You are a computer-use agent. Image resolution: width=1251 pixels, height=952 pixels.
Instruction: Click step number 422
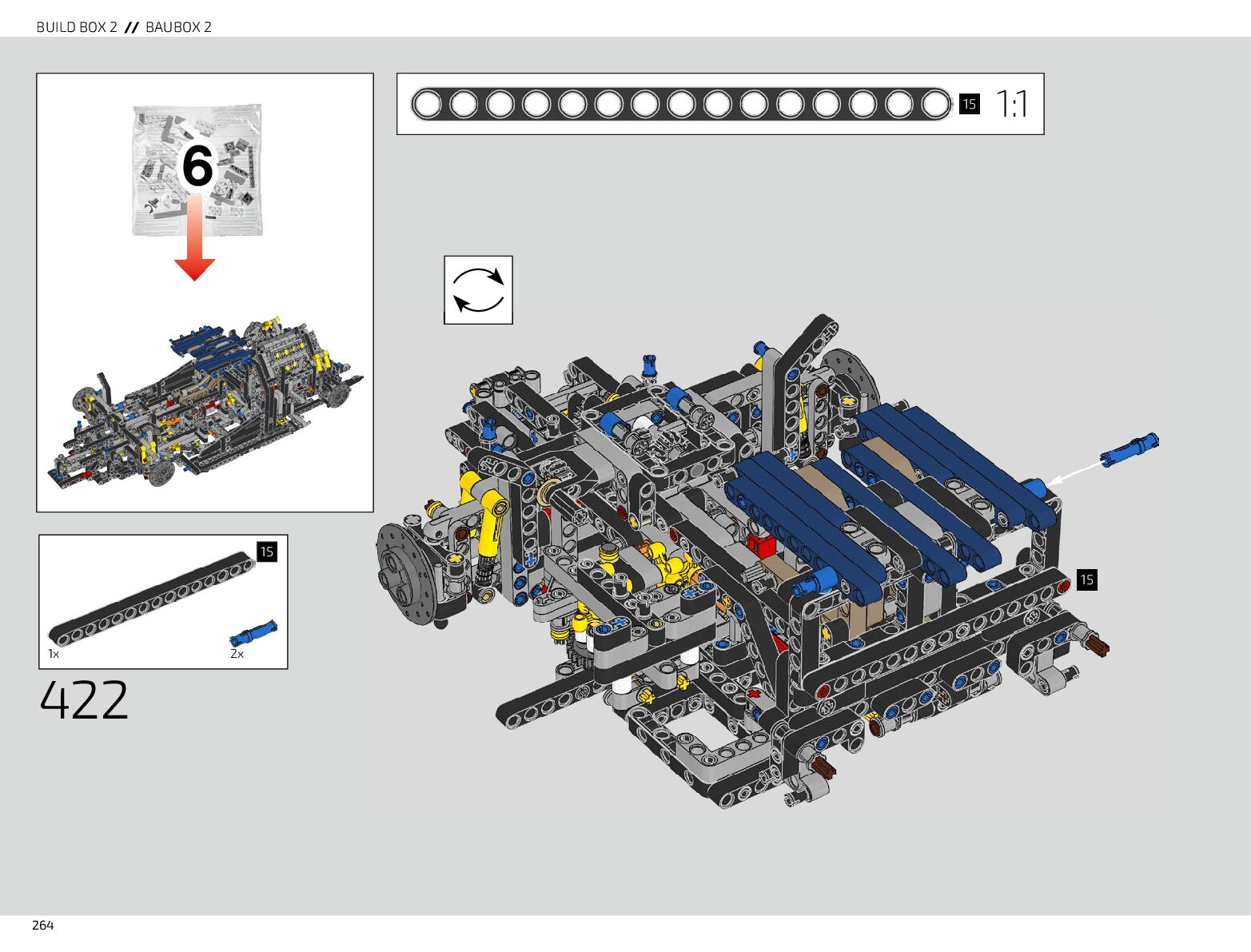(84, 700)
